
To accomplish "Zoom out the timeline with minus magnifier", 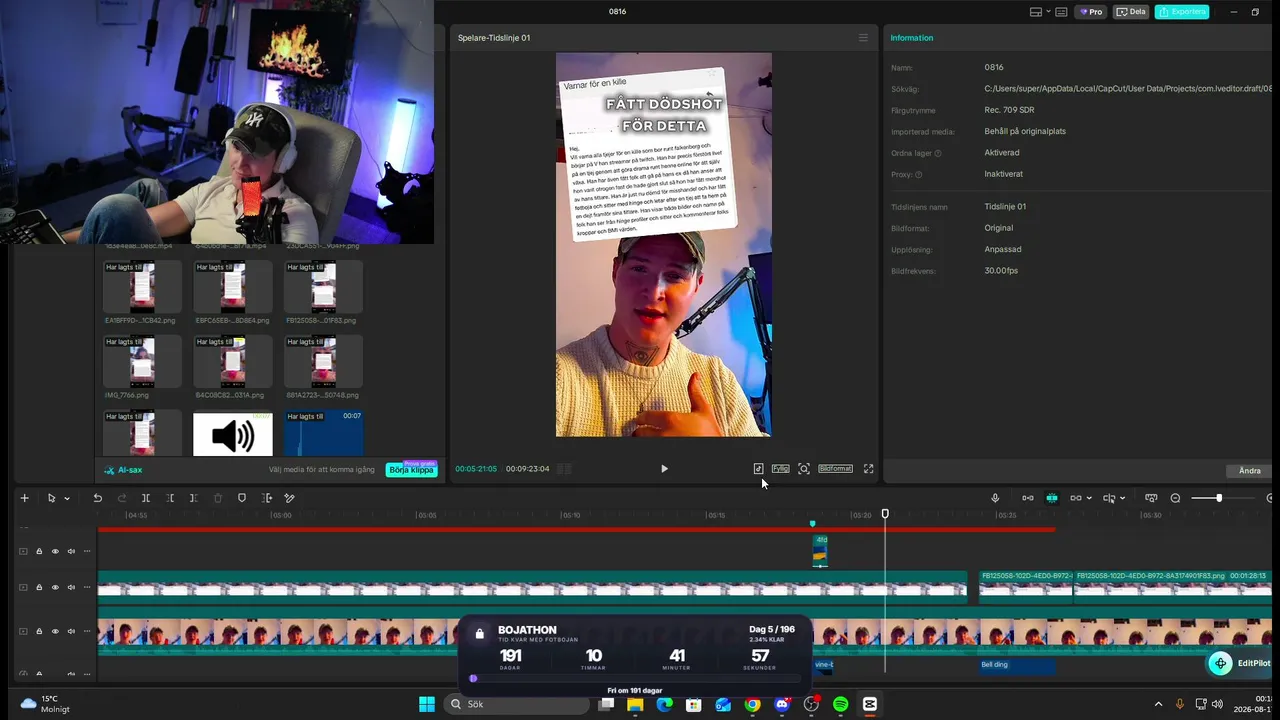I will [1176, 498].
